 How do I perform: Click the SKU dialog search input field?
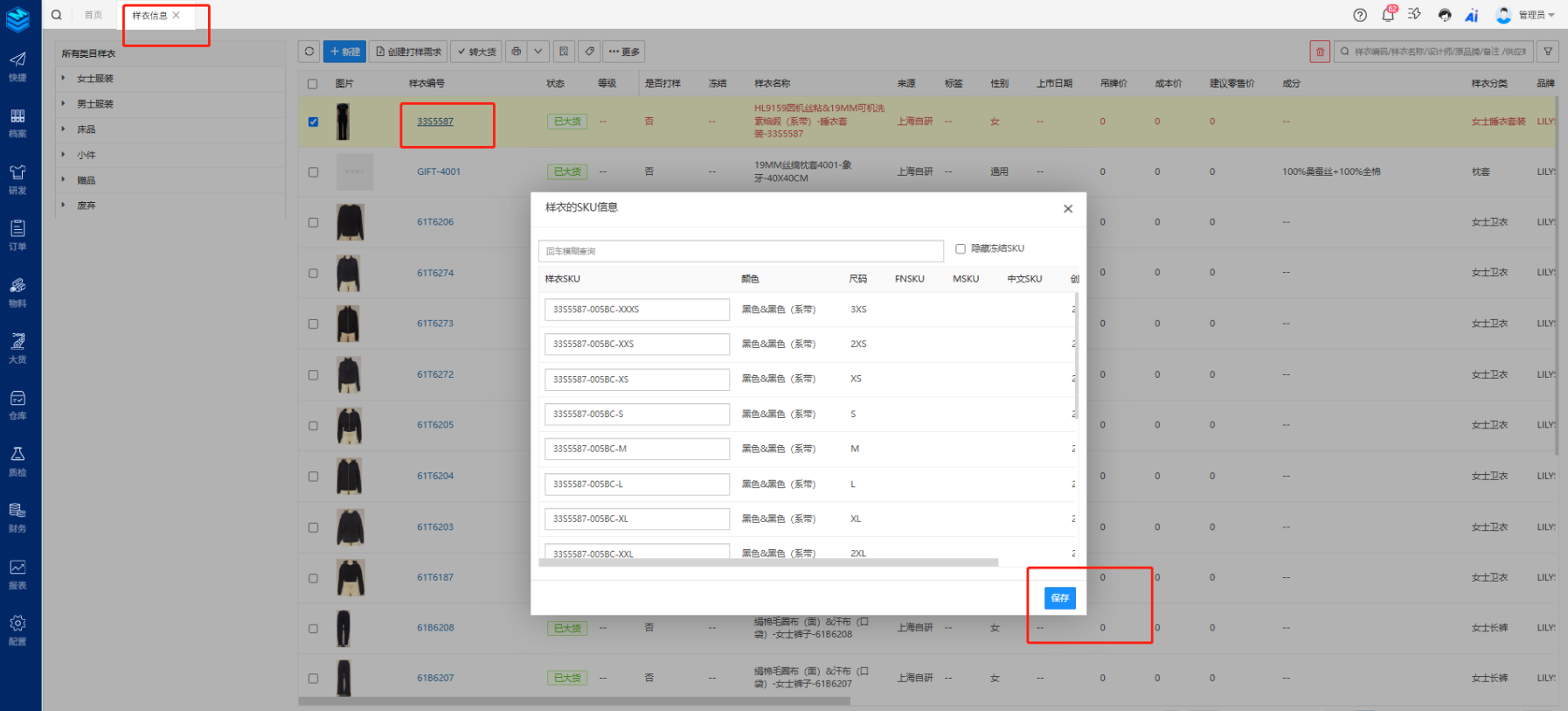(x=740, y=251)
